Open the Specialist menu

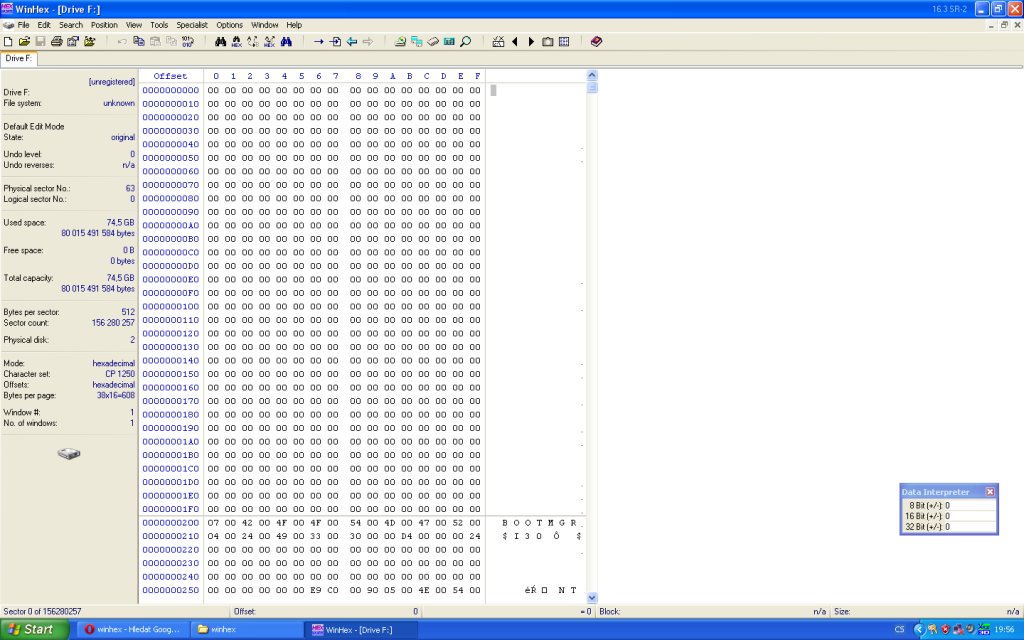point(192,24)
